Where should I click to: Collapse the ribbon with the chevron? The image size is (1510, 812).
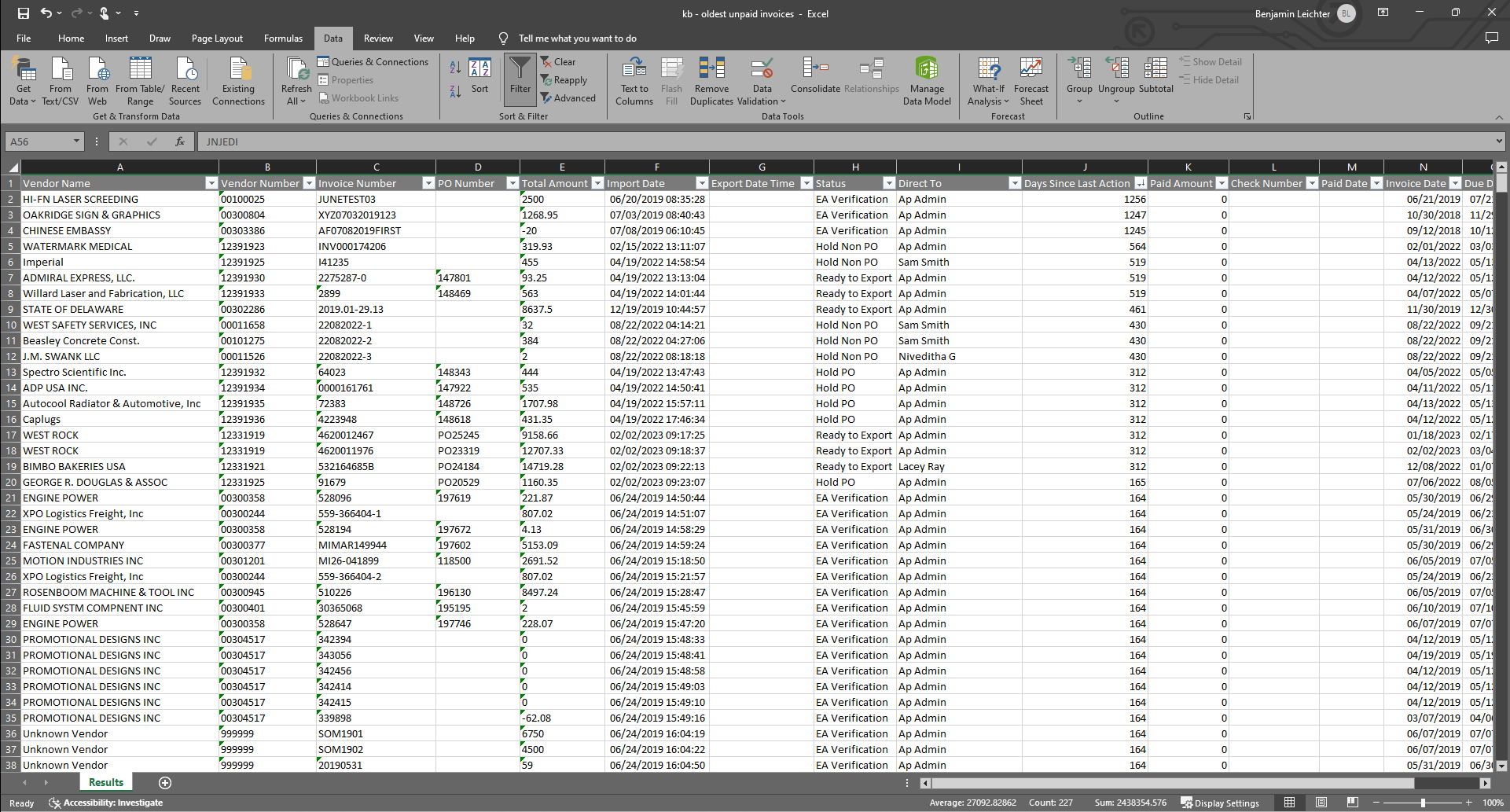click(x=1499, y=117)
